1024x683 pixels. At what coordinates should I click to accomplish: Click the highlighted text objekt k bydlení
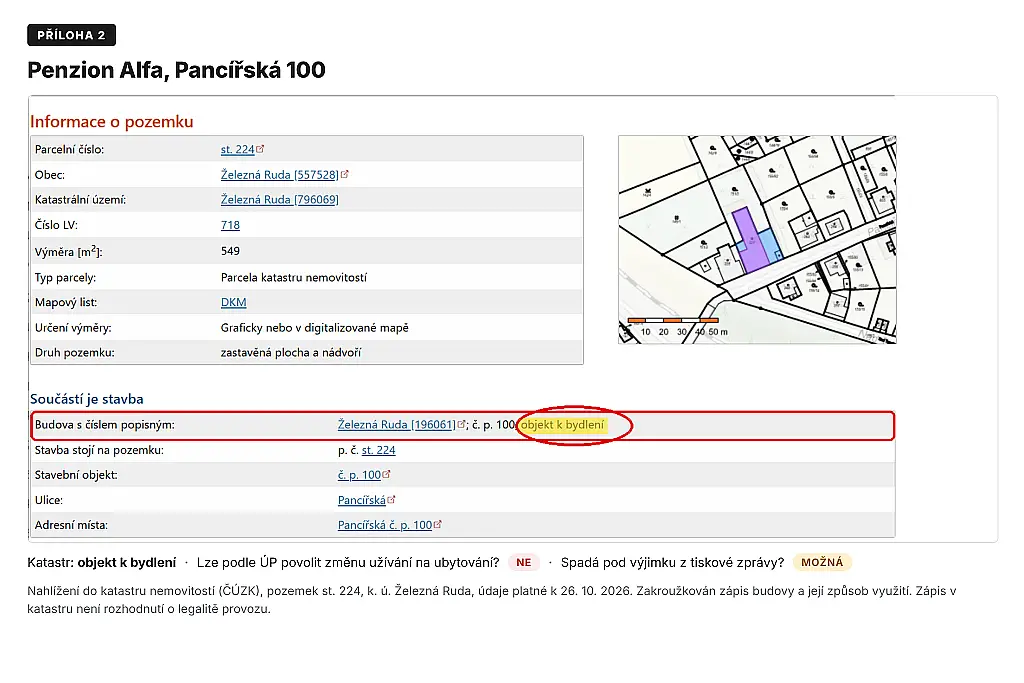tap(562, 425)
